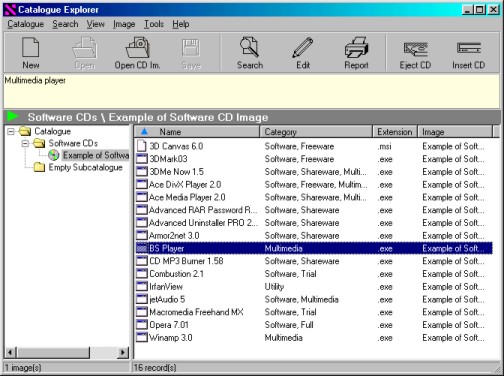Sort list by the Extension column header
The image size is (504, 376).
coord(395,132)
